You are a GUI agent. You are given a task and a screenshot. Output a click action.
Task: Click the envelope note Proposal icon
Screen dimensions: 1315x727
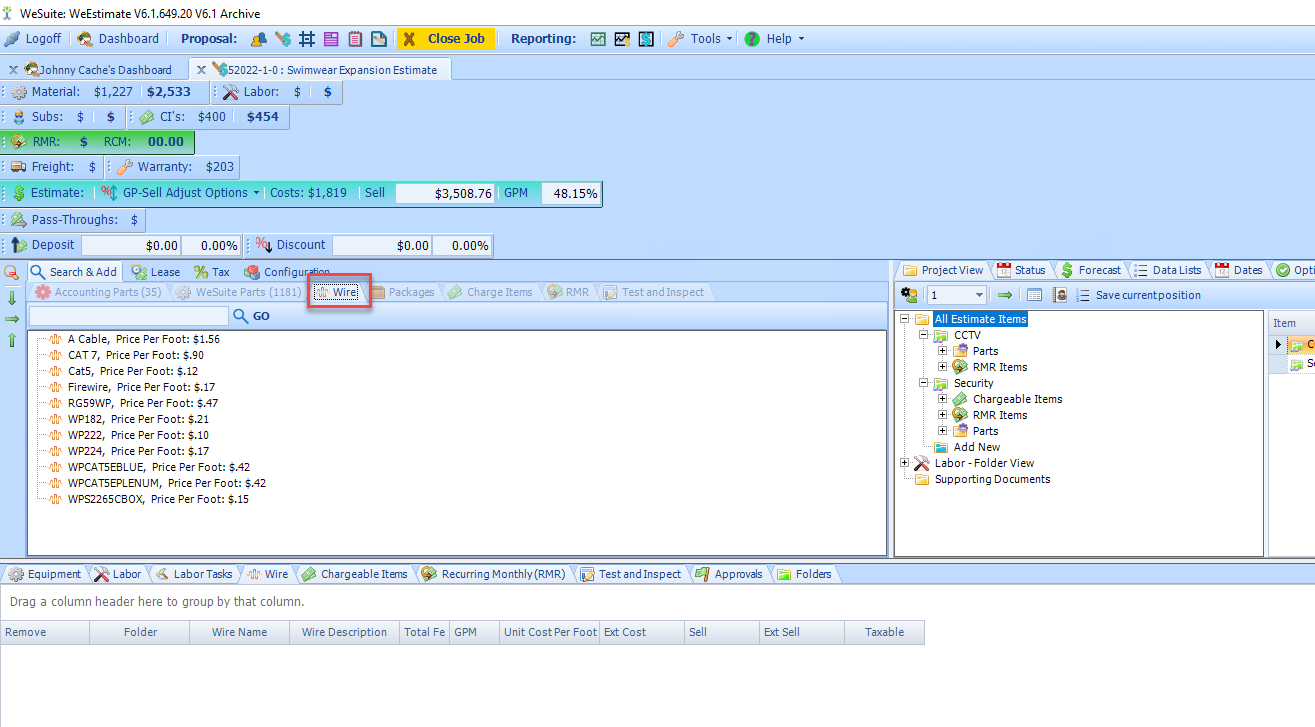tap(379, 39)
